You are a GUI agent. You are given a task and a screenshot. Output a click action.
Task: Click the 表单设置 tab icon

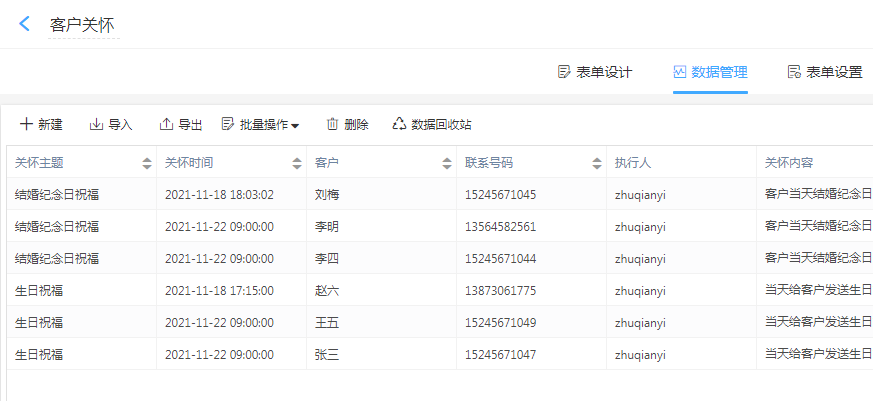pos(794,72)
